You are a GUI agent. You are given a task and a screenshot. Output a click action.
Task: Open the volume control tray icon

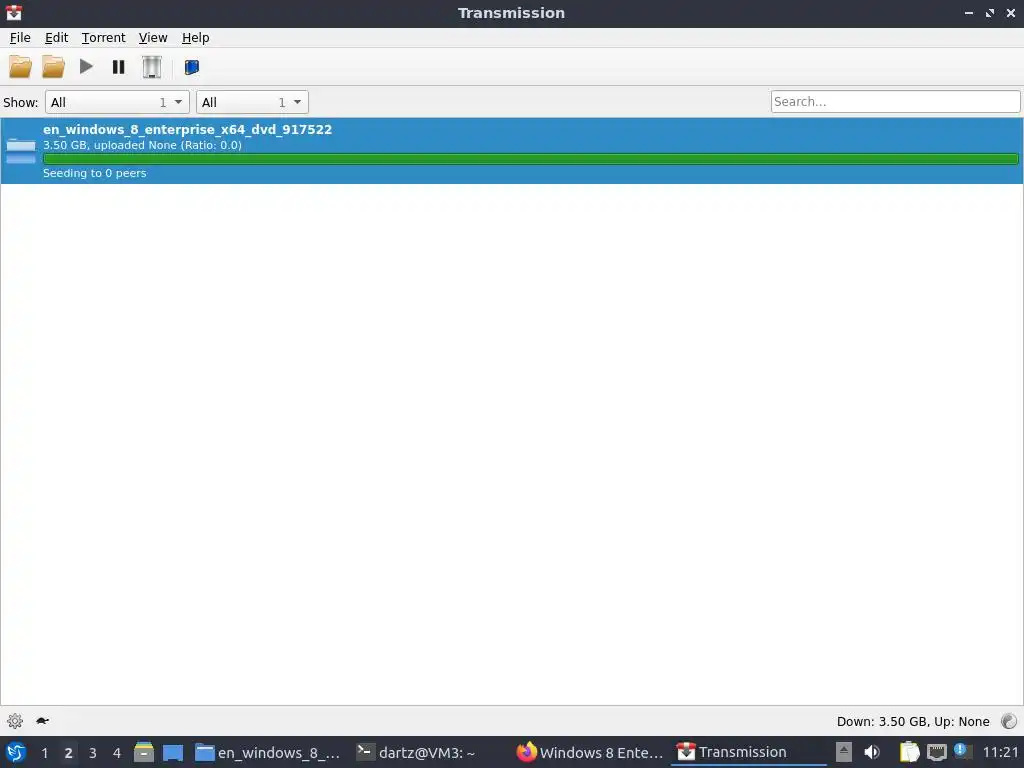pos(872,752)
